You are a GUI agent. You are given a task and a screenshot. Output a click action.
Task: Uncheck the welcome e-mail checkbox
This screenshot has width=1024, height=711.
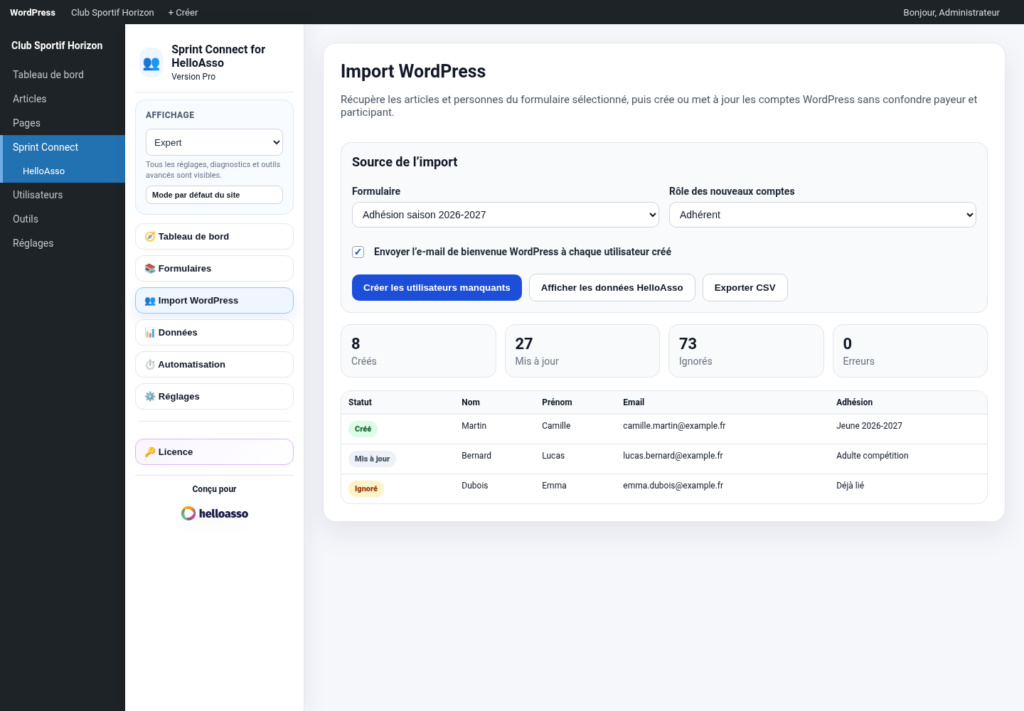[358, 252]
